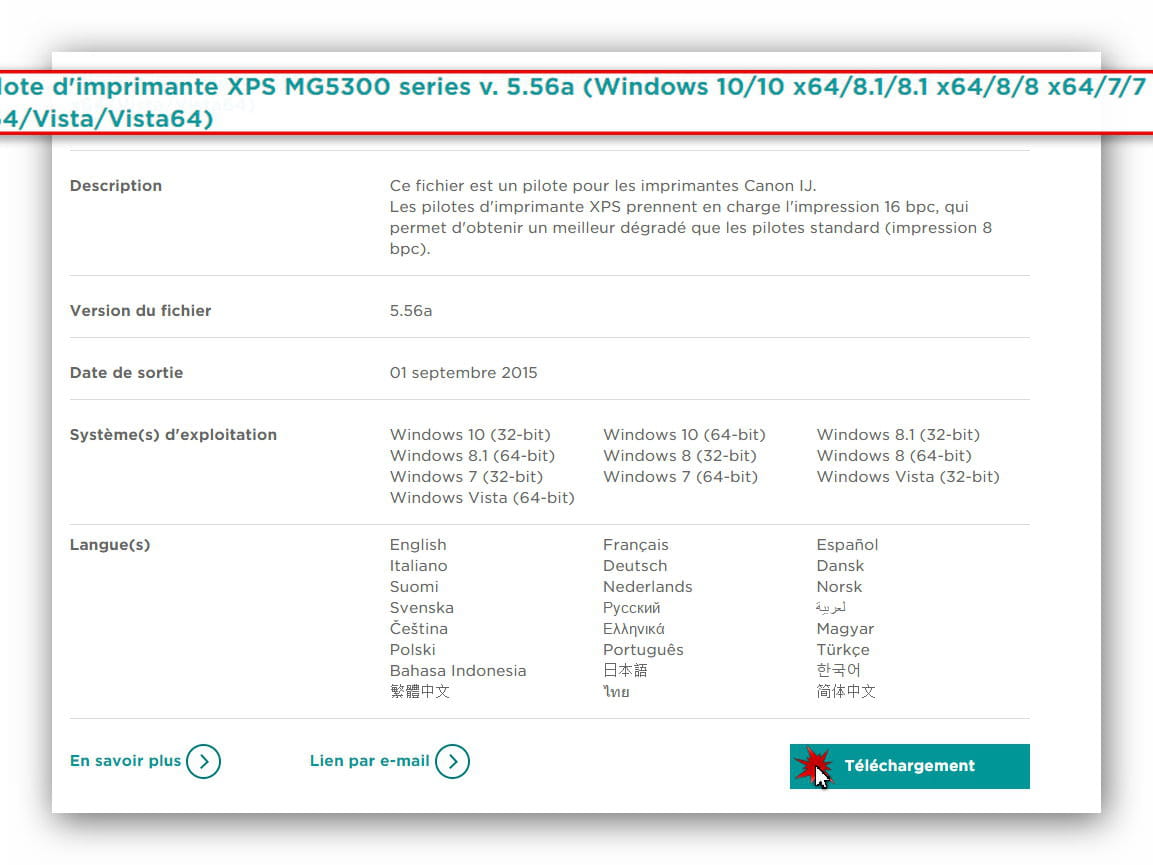Click Windows Vista (64-bit) entry

(482, 497)
